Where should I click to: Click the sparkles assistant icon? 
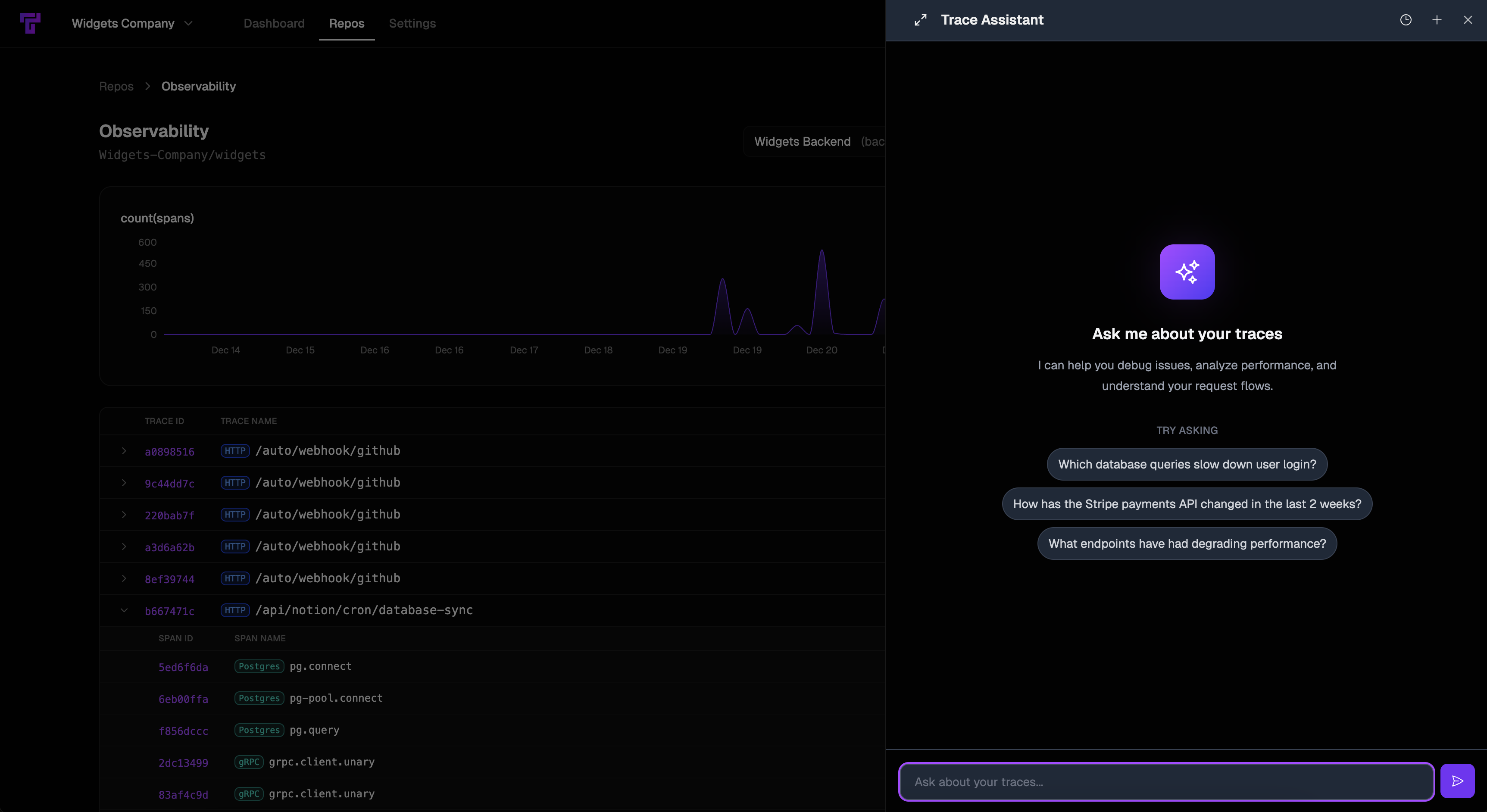coord(1187,272)
